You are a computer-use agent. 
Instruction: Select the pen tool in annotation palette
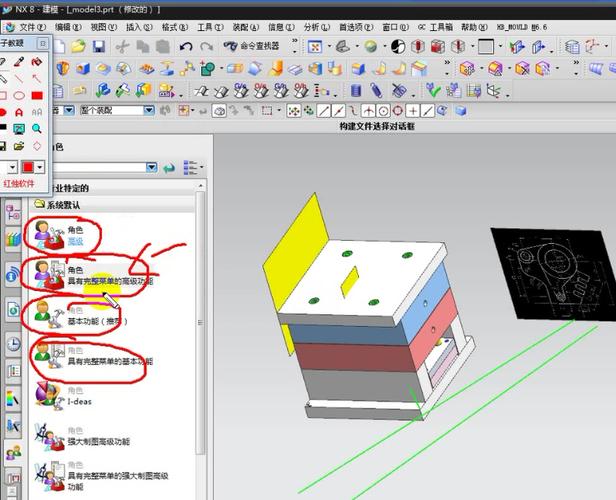tap(18, 62)
